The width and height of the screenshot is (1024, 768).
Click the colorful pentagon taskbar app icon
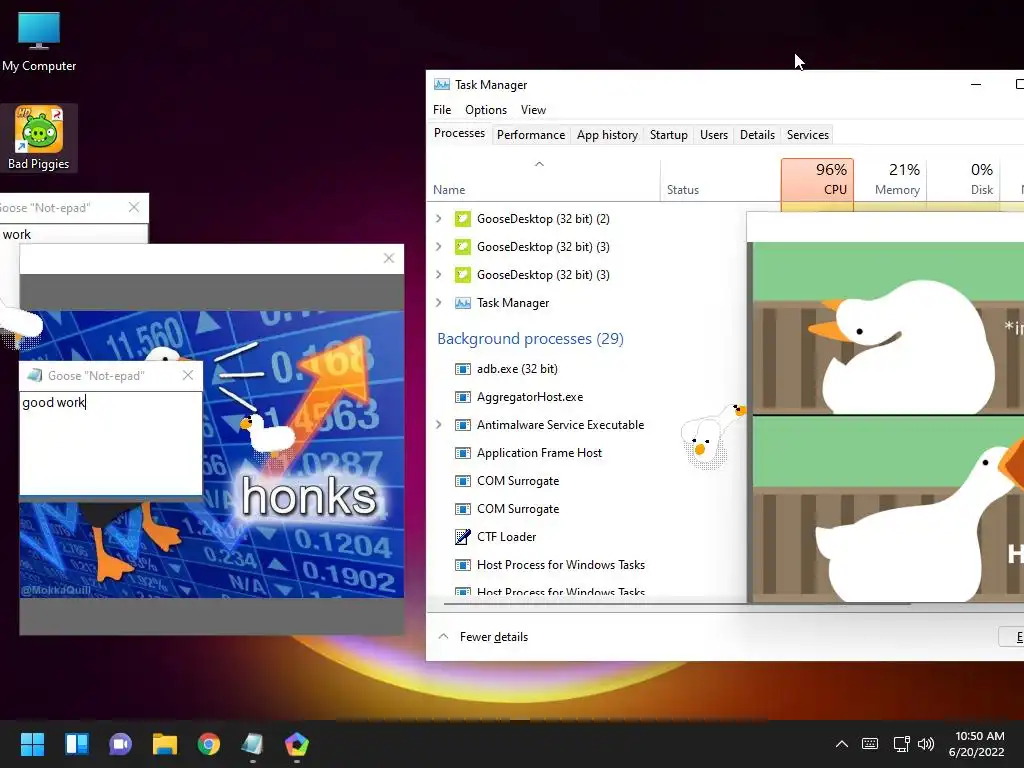pos(296,744)
